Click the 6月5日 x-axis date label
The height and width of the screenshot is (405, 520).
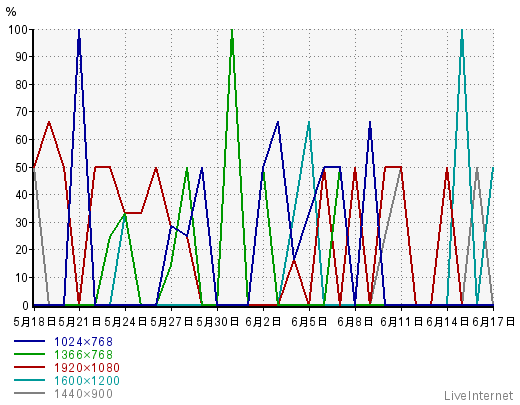point(309,322)
